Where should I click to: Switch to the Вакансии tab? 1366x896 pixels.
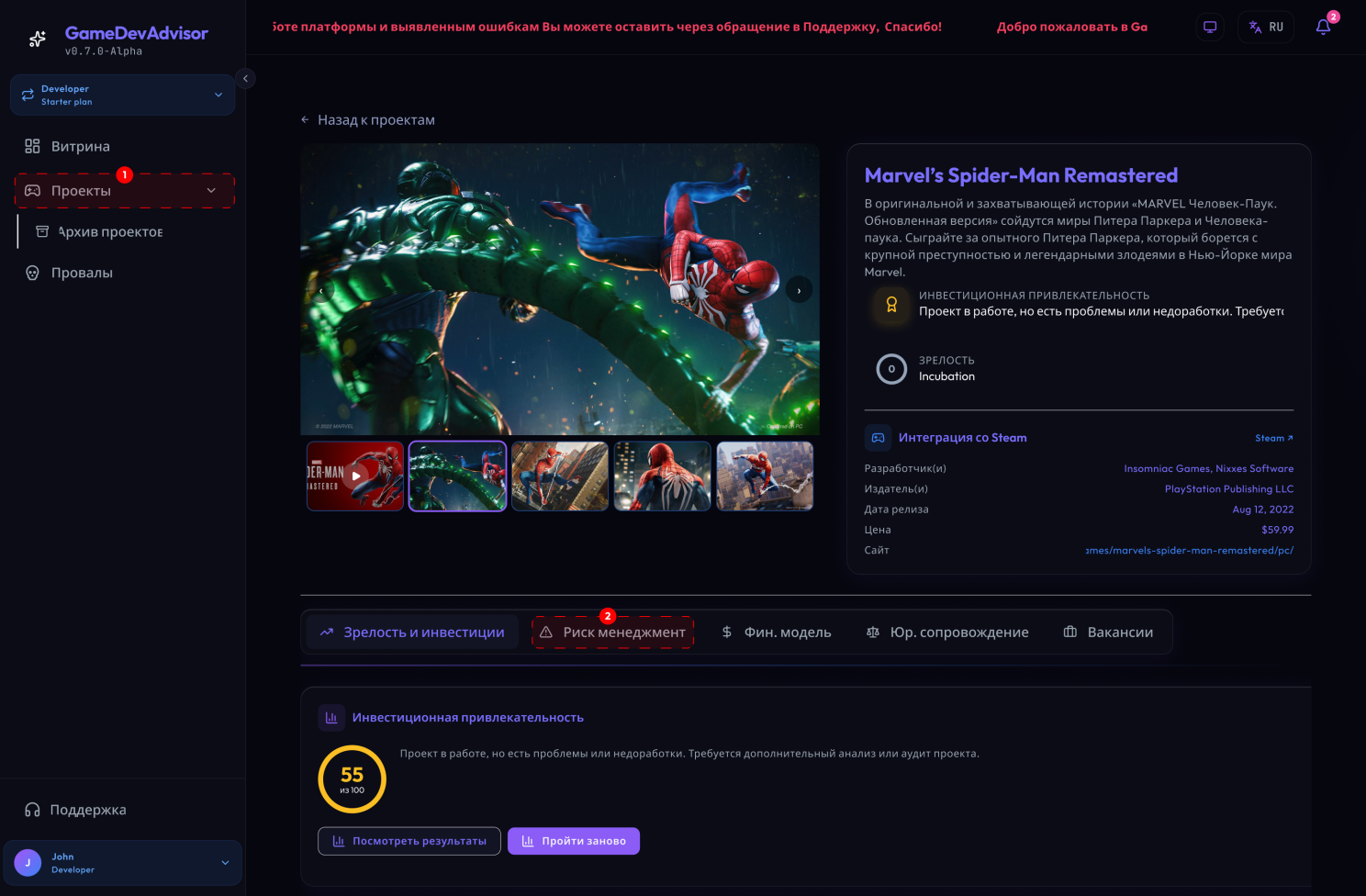[x=1108, y=633]
